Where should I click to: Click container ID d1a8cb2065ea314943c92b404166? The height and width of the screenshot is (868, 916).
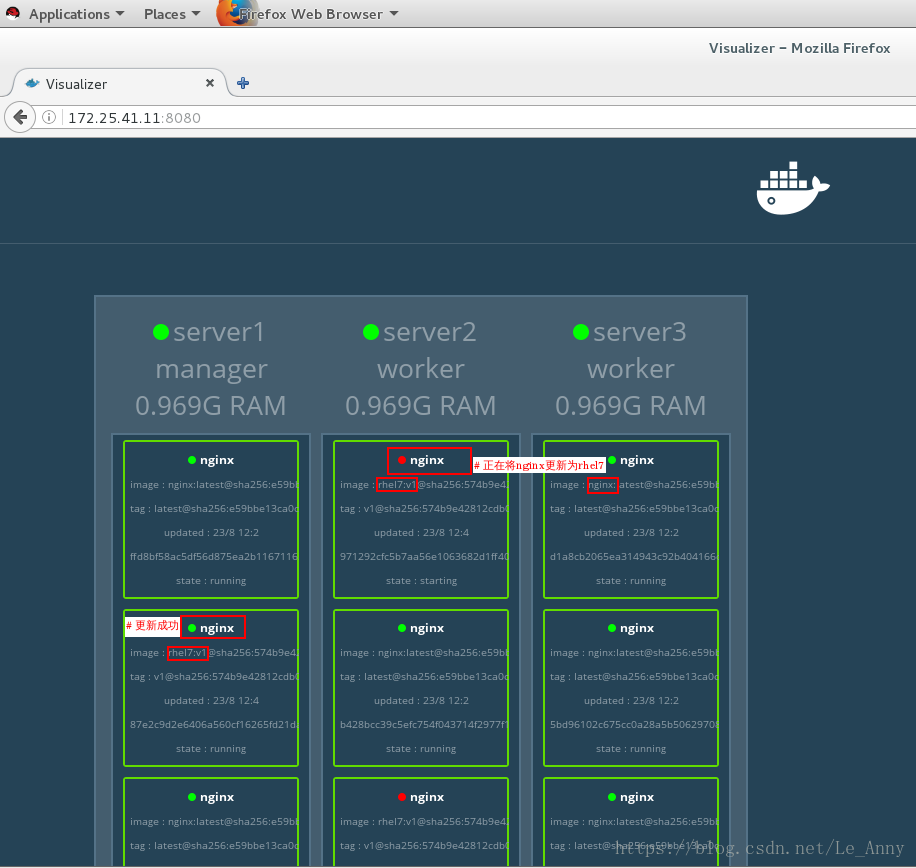point(634,557)
